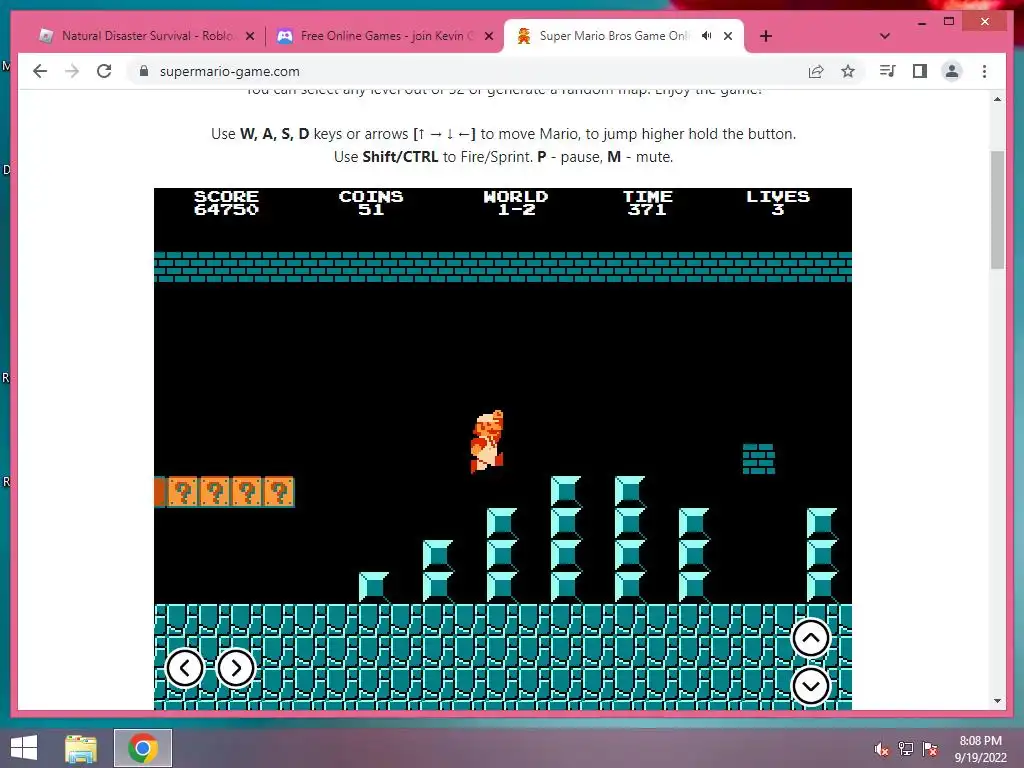Viewport: 1024px width, 768px height.
Task: Click the WORLD 1-2 indicator
Action: 516,202
